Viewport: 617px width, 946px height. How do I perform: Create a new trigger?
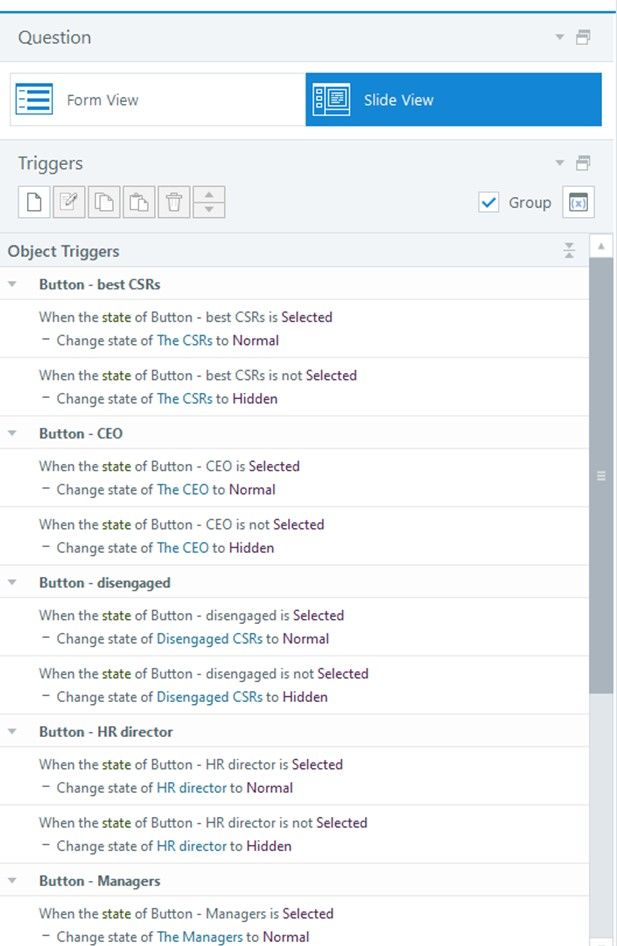[35, 202]
